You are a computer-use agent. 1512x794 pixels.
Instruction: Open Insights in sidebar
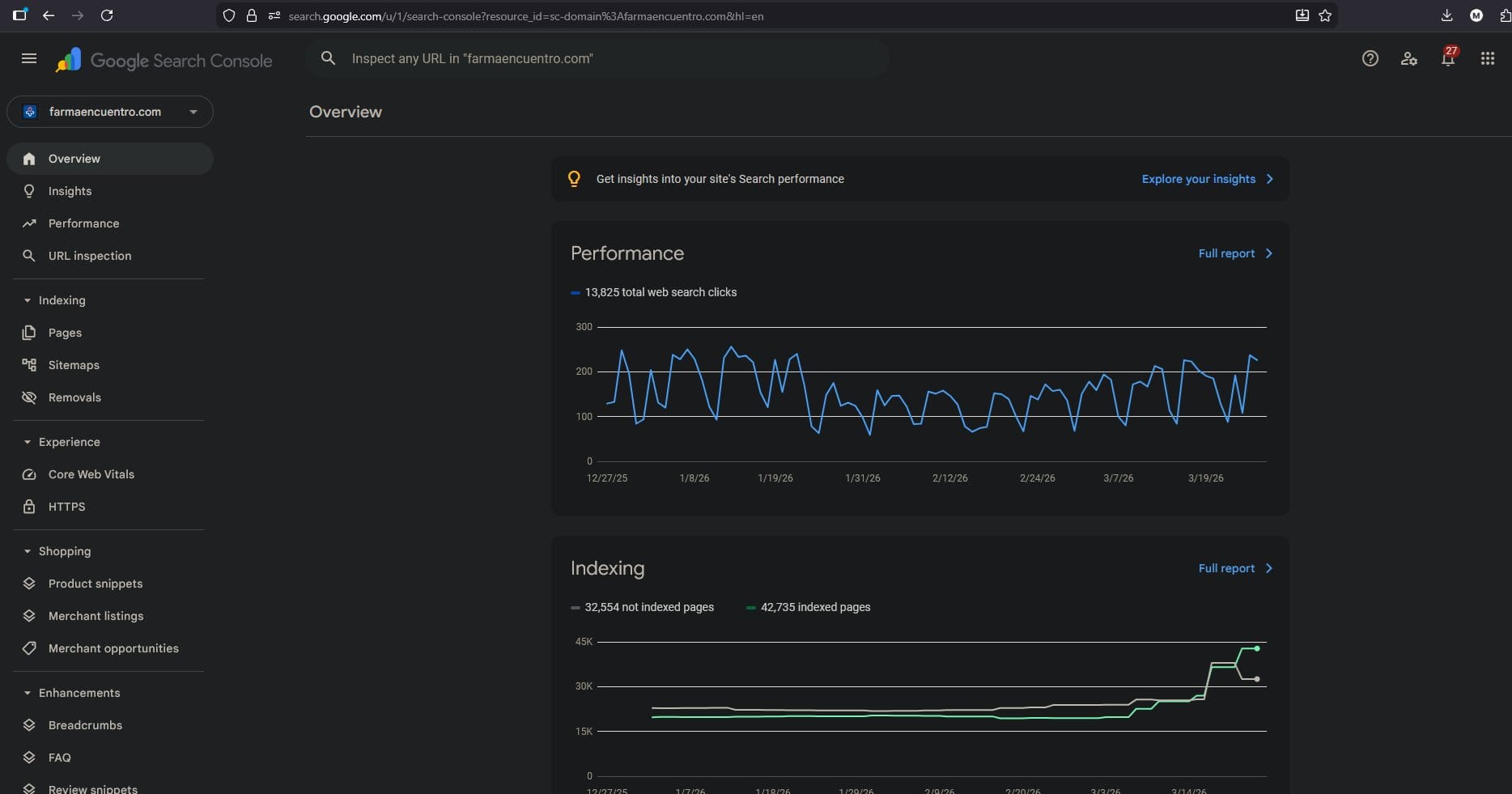(x=110, y=191)
